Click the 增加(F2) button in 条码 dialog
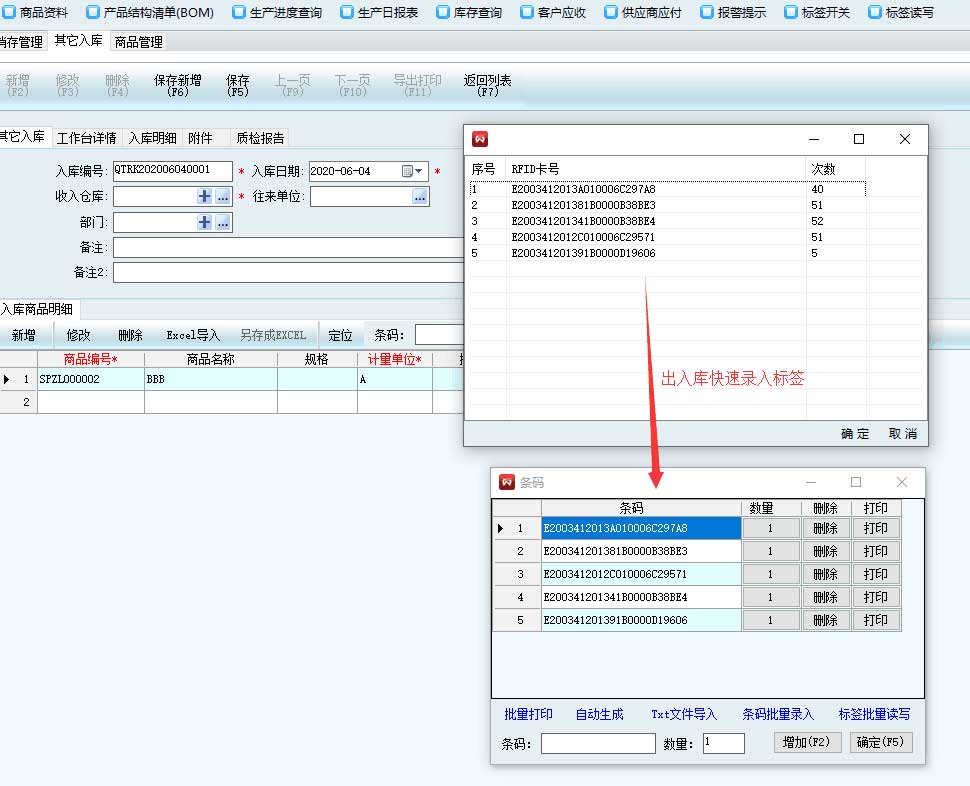970x786 pixels. [807, 743]
